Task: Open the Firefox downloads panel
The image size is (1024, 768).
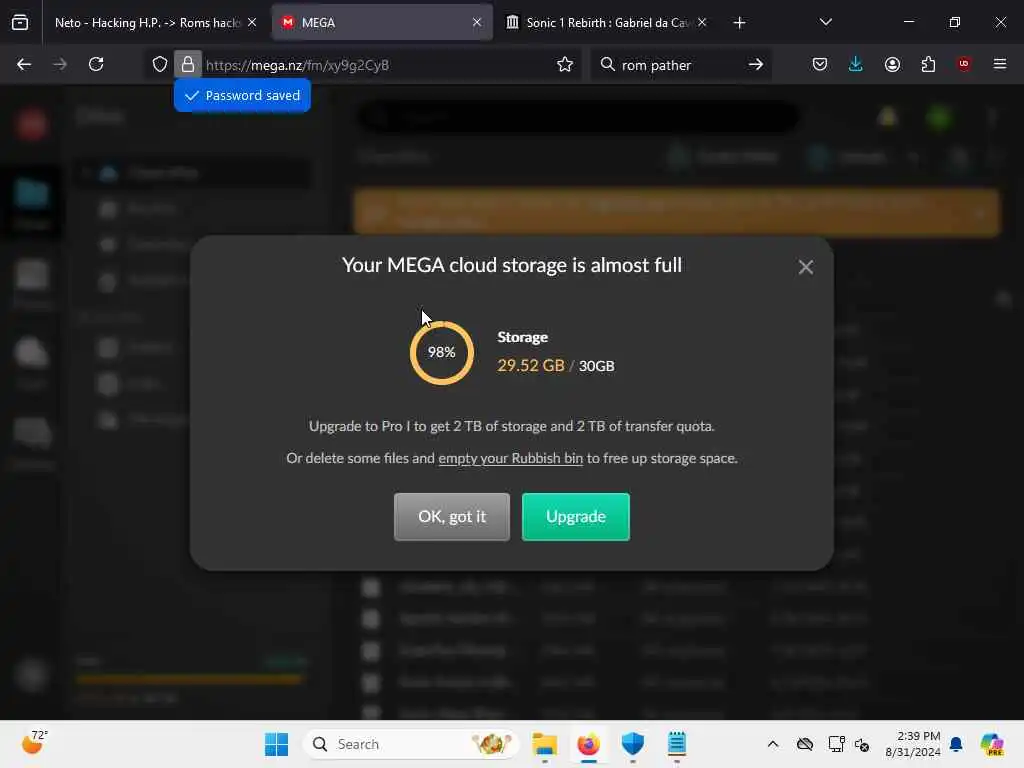Action: point(856,64)
